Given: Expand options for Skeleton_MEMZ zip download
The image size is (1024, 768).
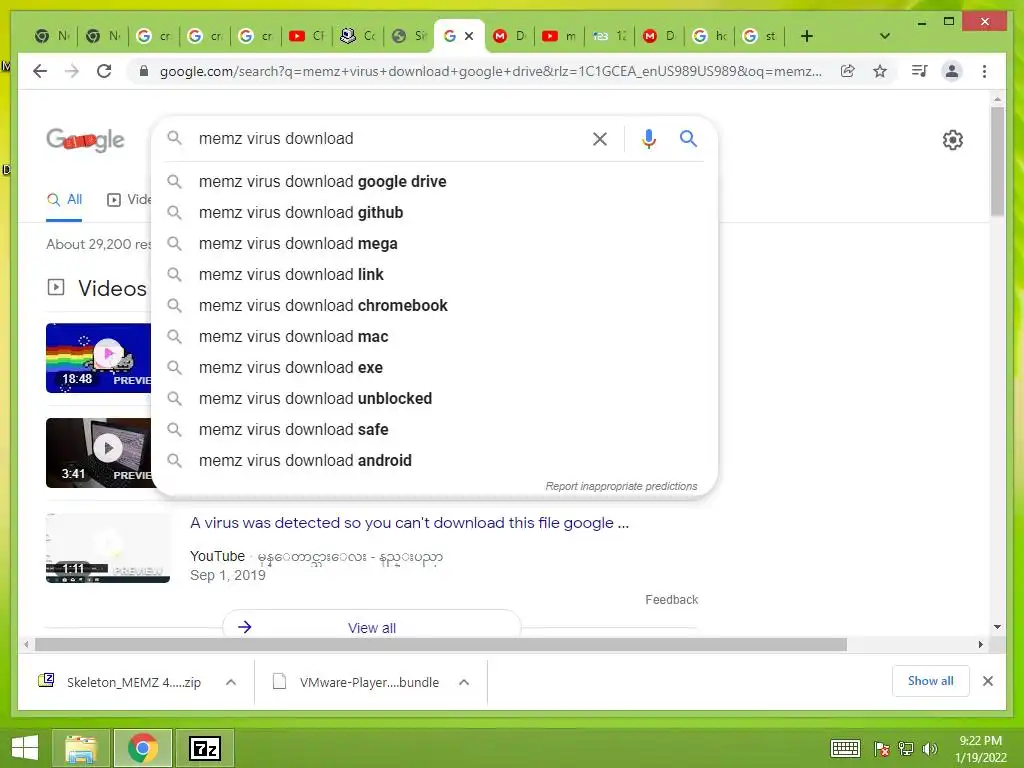Looking at the screenshot, I should point(231,682).
